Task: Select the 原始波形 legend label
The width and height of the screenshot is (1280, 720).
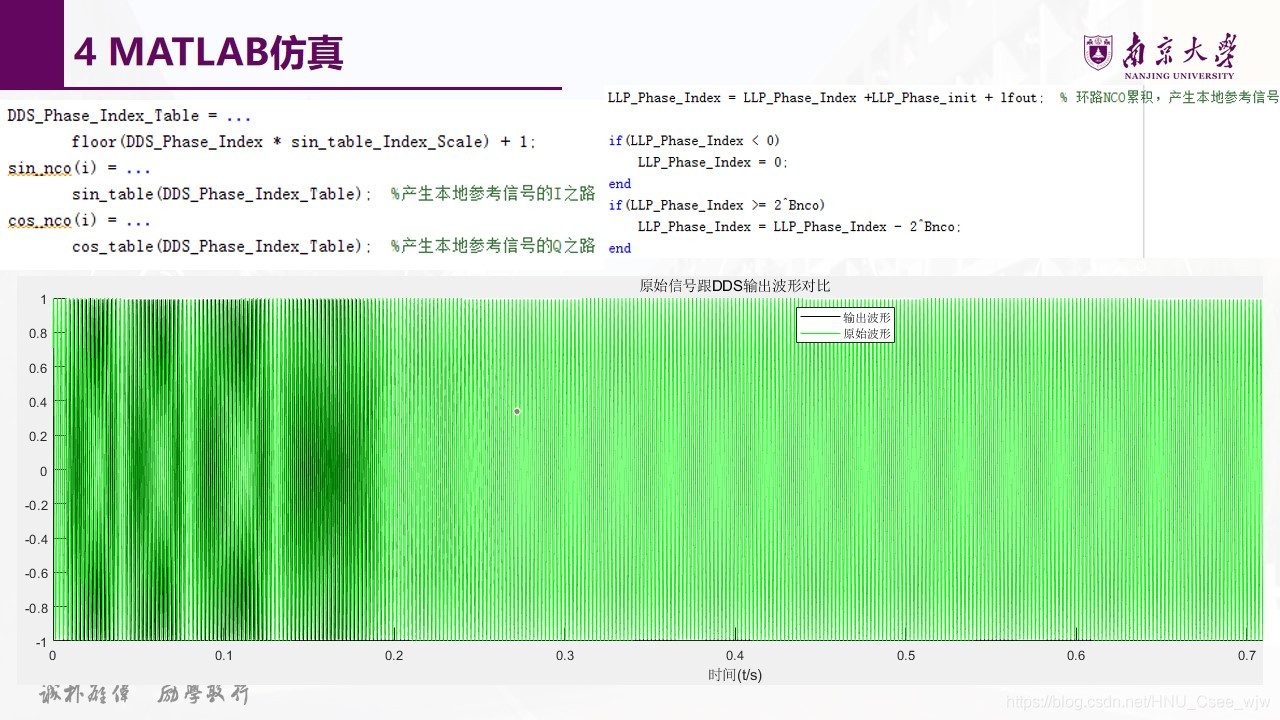Action: [x=866, y=333]
